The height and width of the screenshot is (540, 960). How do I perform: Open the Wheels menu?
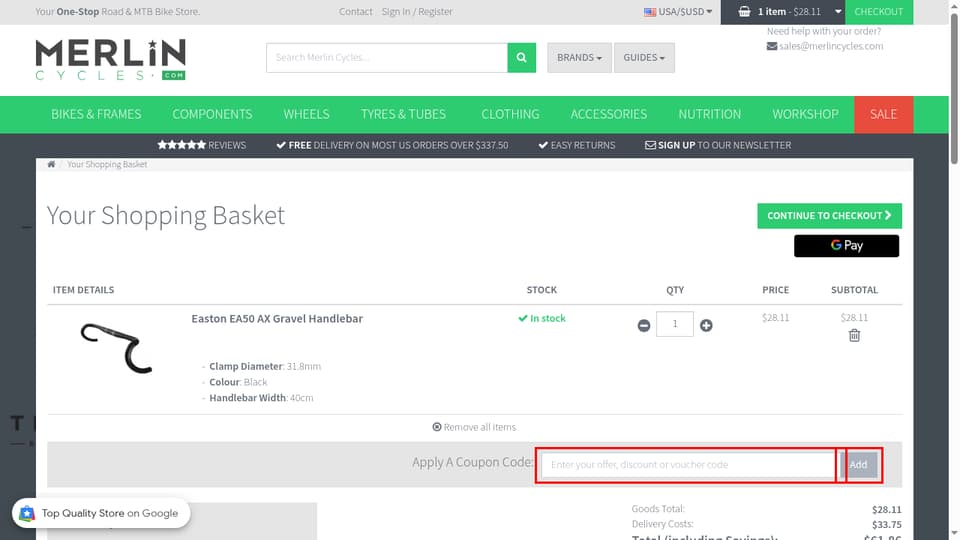click(306, 114)
